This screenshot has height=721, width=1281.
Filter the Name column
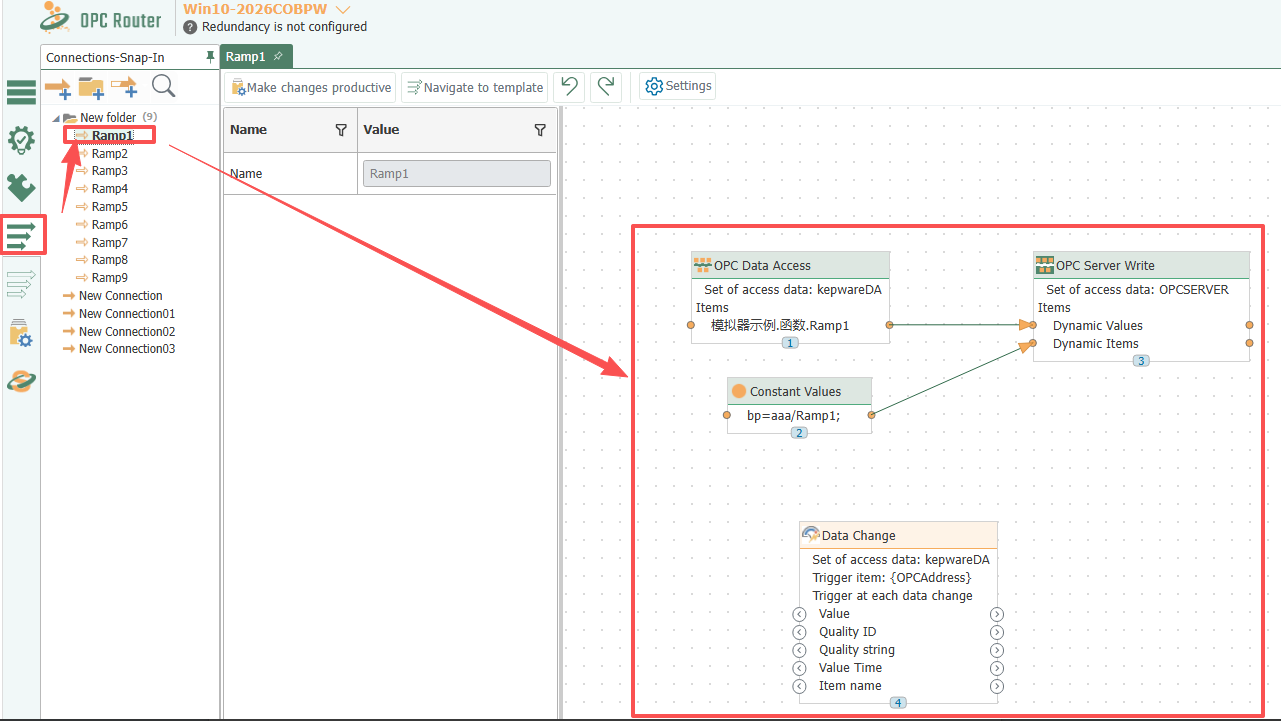(341, 130)
